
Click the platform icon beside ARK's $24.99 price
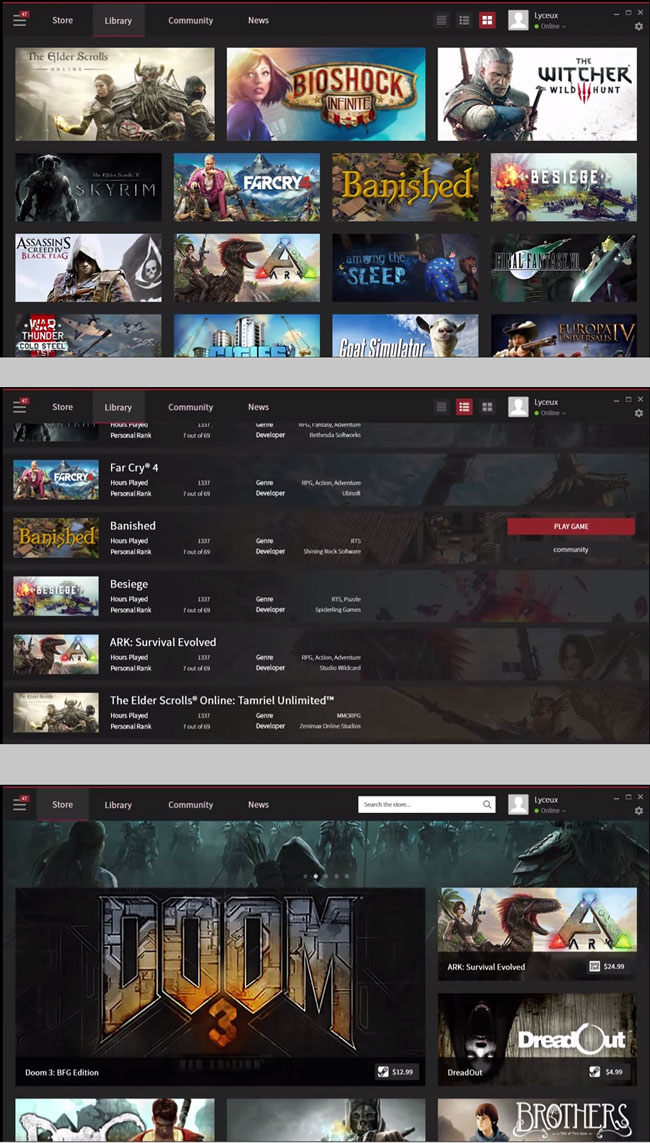595,967
